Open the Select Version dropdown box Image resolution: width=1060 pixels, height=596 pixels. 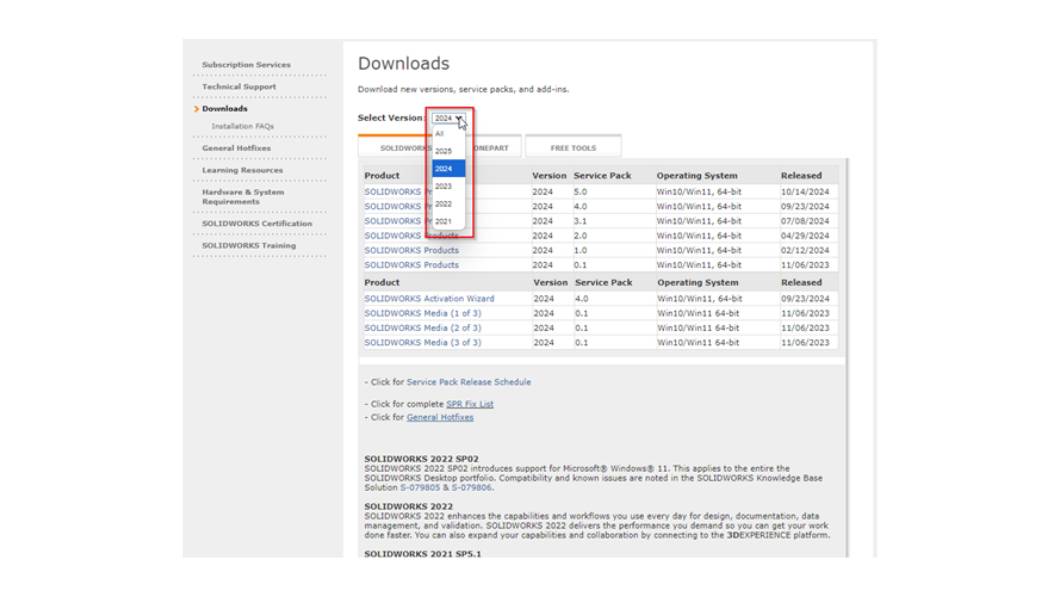pos(448,118)
